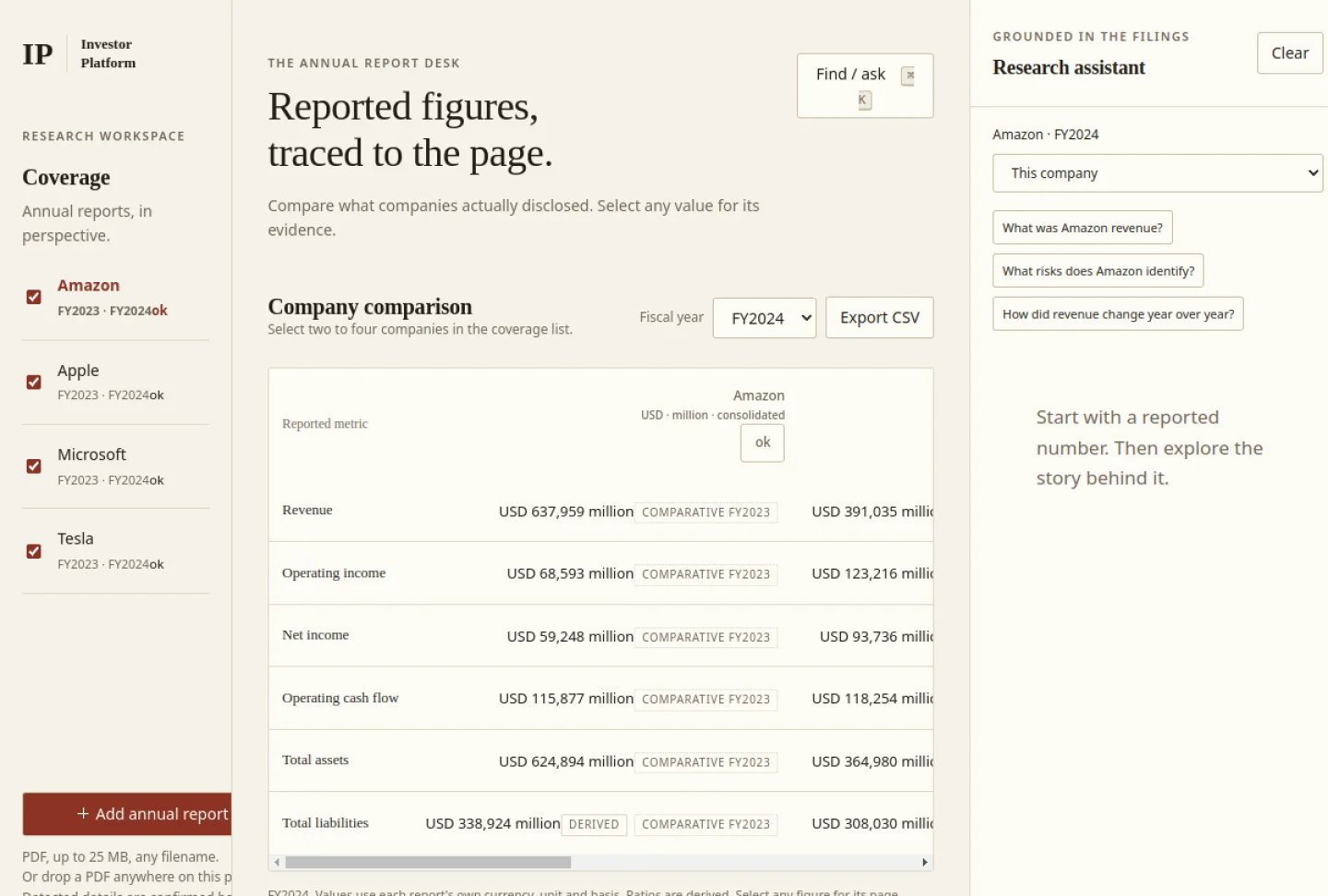Uncheck the Amazon coverage checkbox

[x=34, y=297]
